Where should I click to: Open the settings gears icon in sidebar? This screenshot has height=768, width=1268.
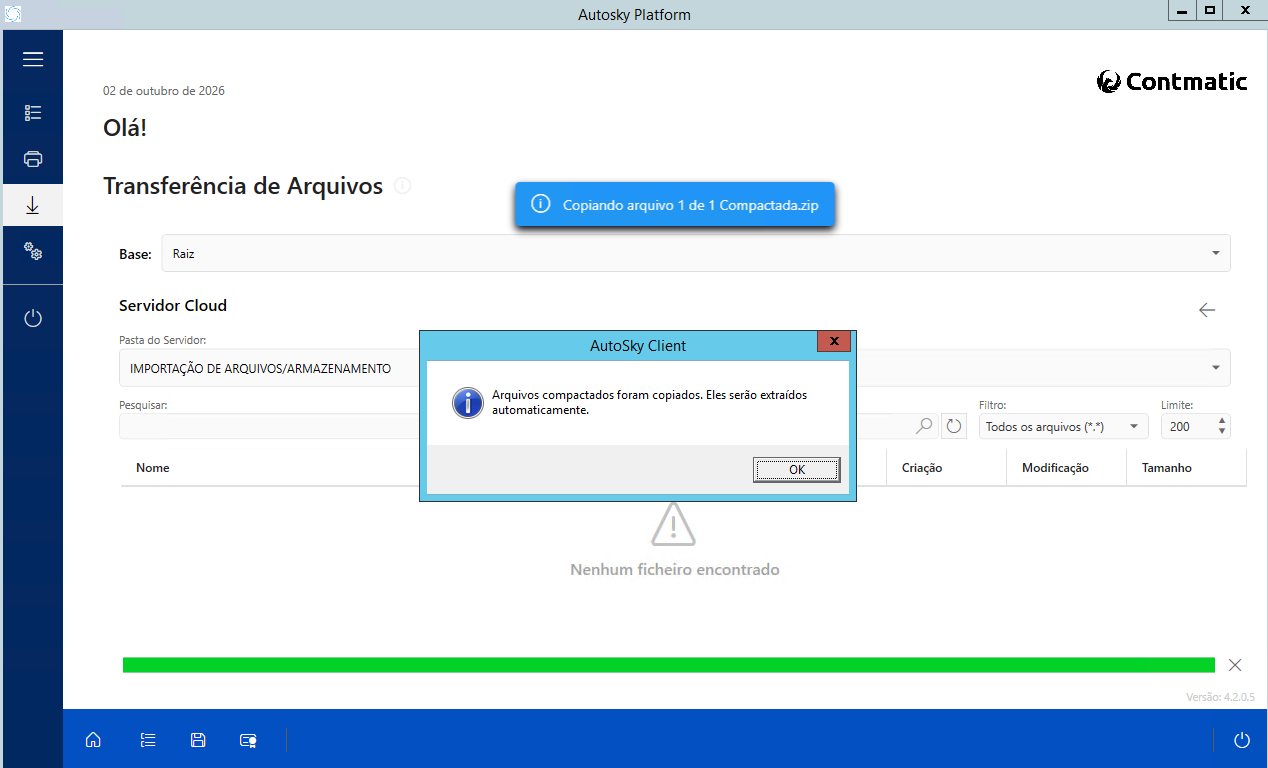tap(33, 251)
